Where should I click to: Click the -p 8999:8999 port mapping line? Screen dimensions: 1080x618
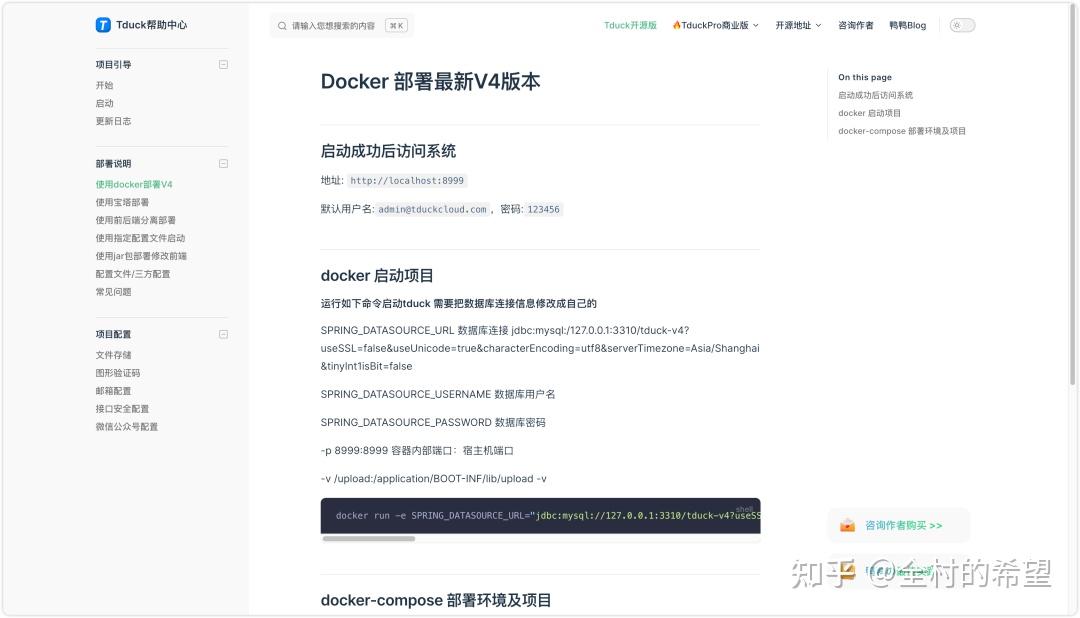click(x=417, y=451)
